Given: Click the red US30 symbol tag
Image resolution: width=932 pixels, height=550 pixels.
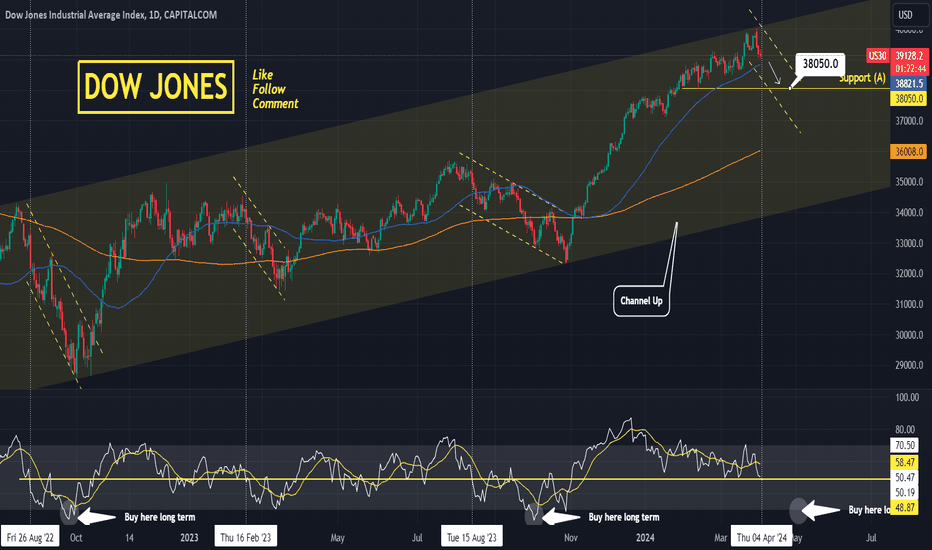Looking at the screenshot, I should pyautogui.click(x=877, y=56).
